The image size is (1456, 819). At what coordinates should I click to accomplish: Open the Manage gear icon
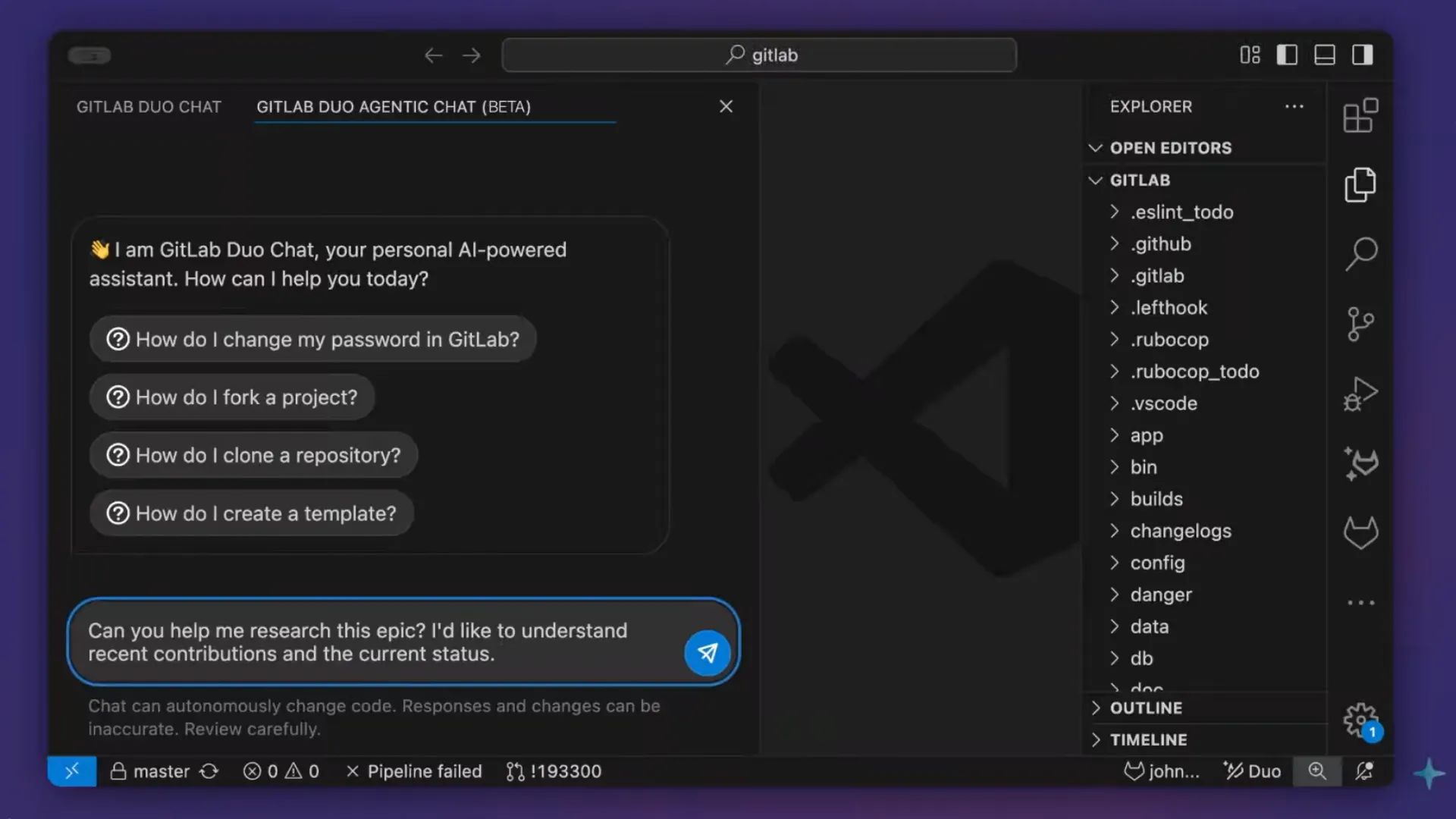tap(1360, 719)
